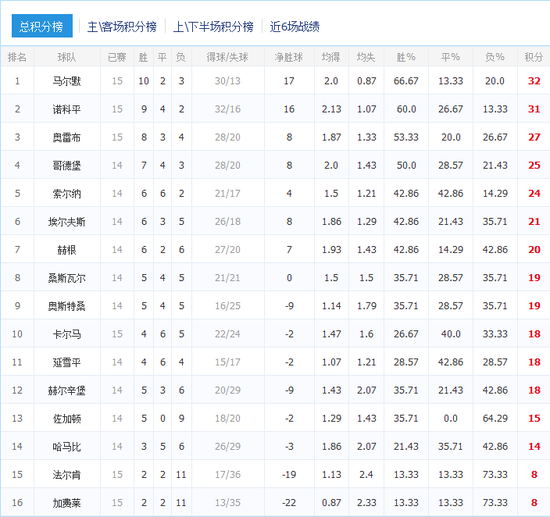550x517 pixels.
Task: Click team name 埃尔夫斯
Action: [x=67, y=222]
